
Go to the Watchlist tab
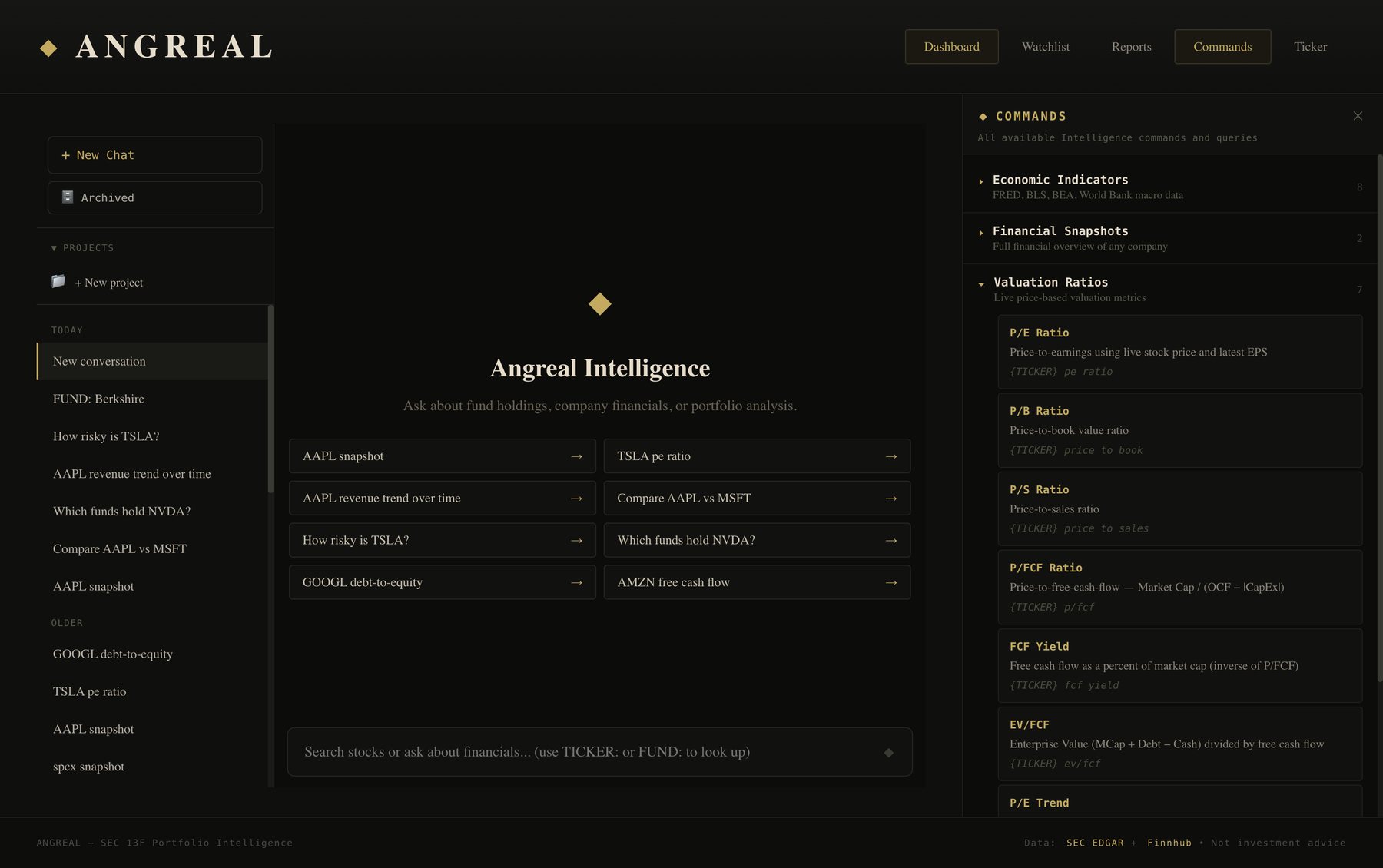(1045, 47)
